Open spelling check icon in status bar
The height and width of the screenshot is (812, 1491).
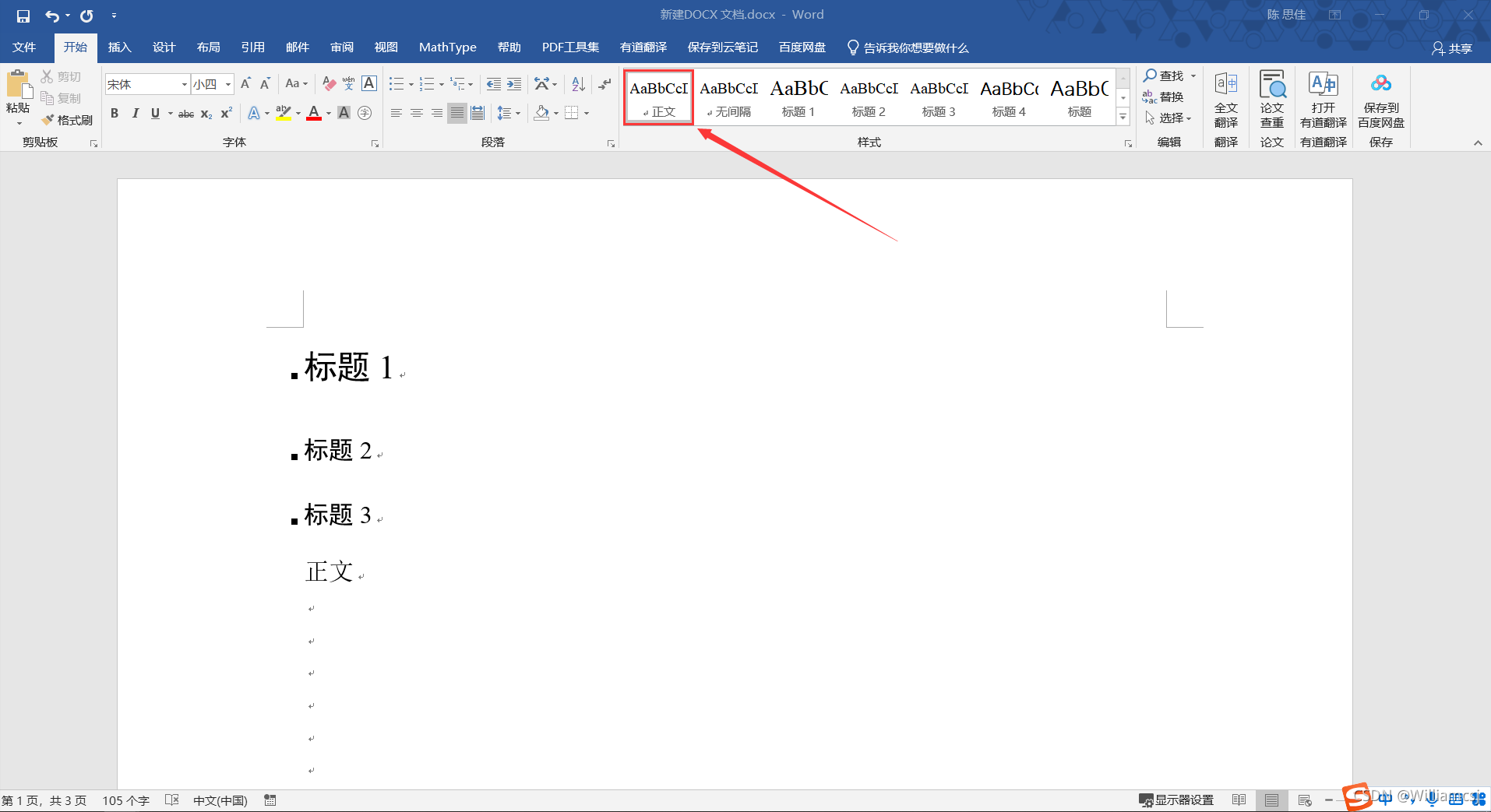172,800
